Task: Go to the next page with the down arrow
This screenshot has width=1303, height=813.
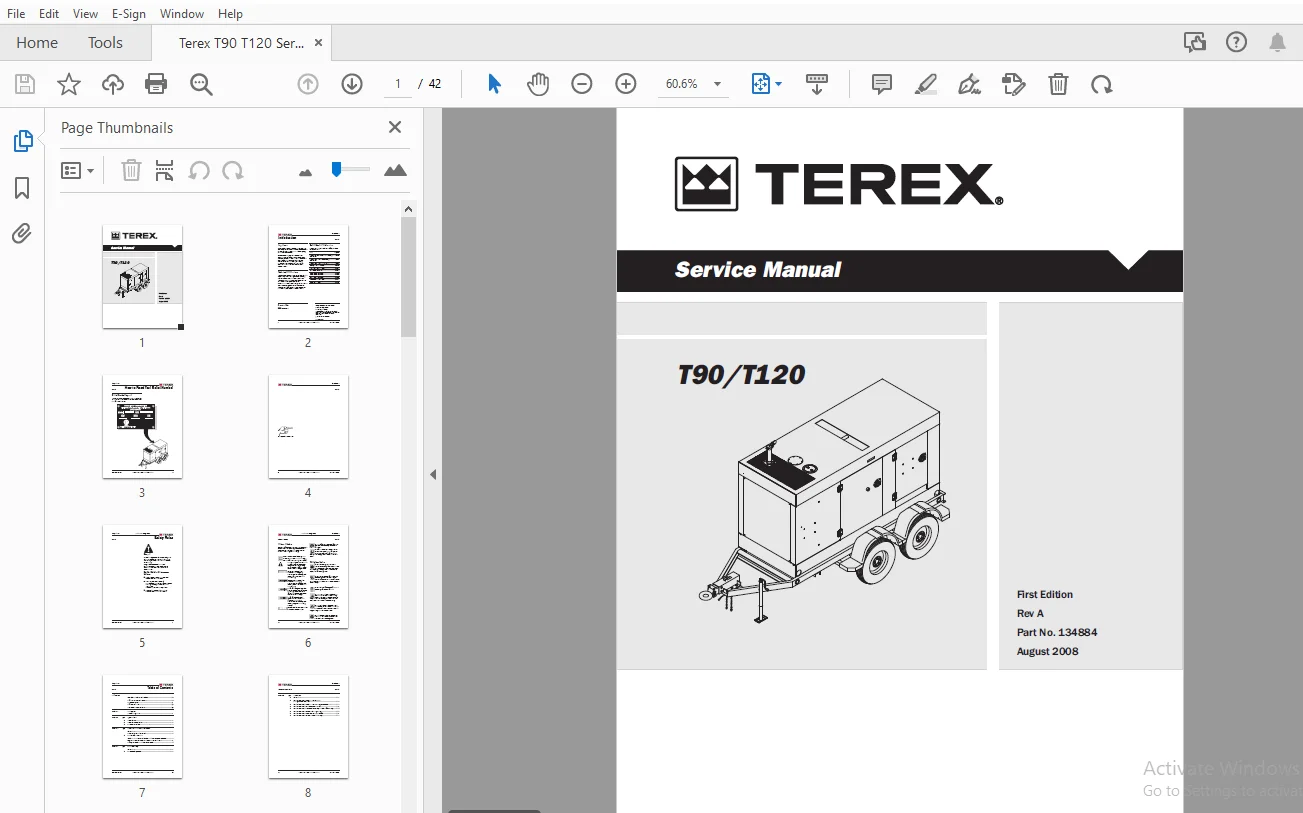Action: click(x=352, y=85)
